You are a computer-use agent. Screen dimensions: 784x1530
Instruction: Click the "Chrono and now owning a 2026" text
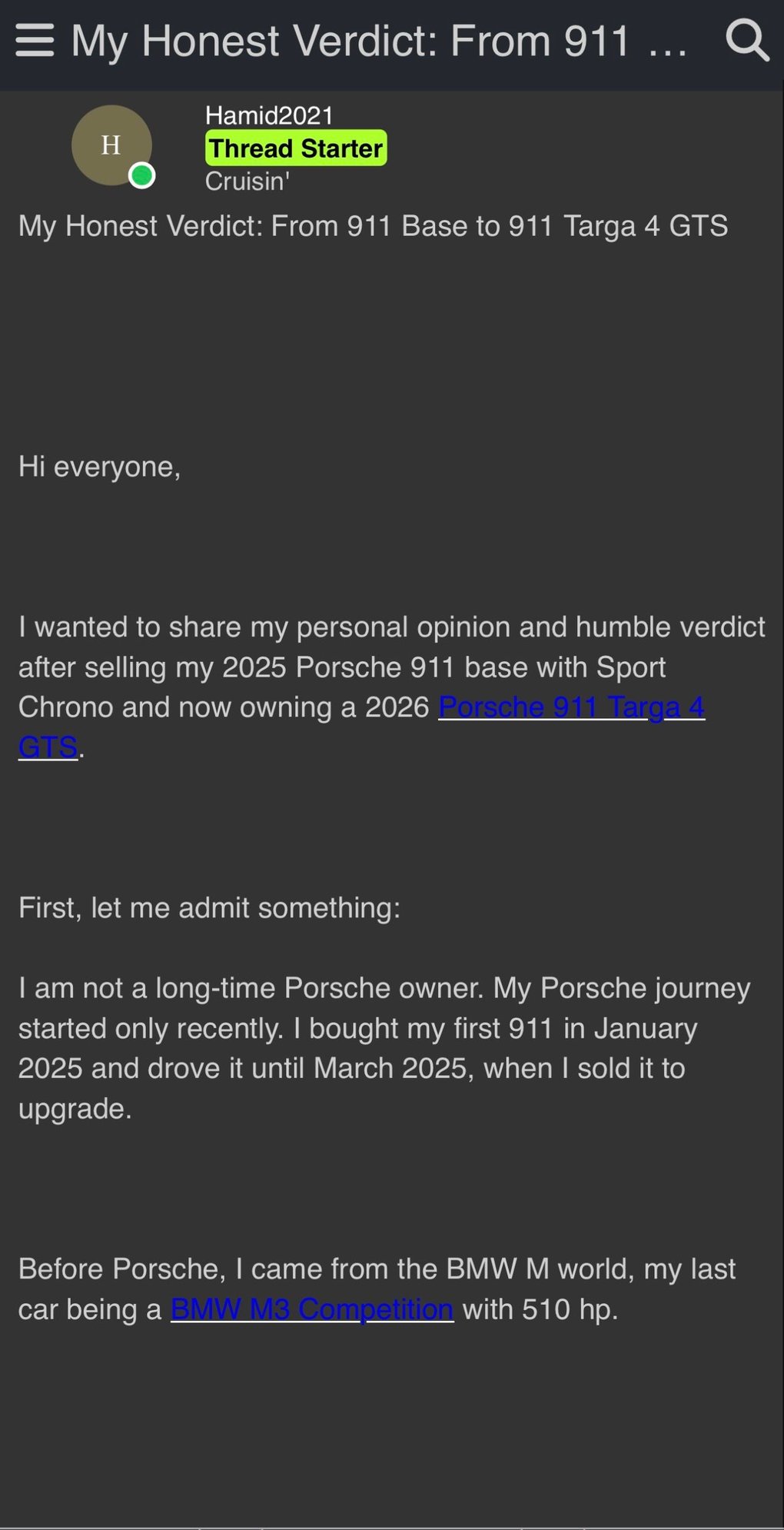pos(223,707)
